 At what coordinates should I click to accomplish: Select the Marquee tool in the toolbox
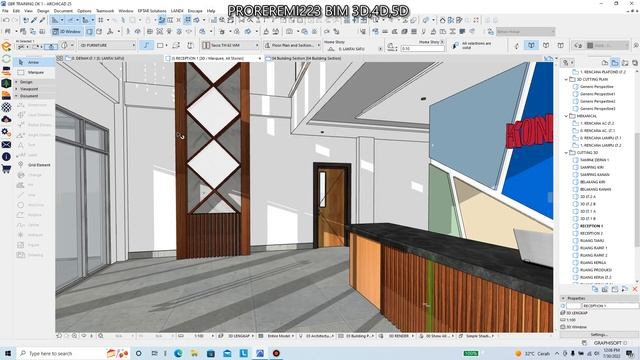tap(34, 72)
